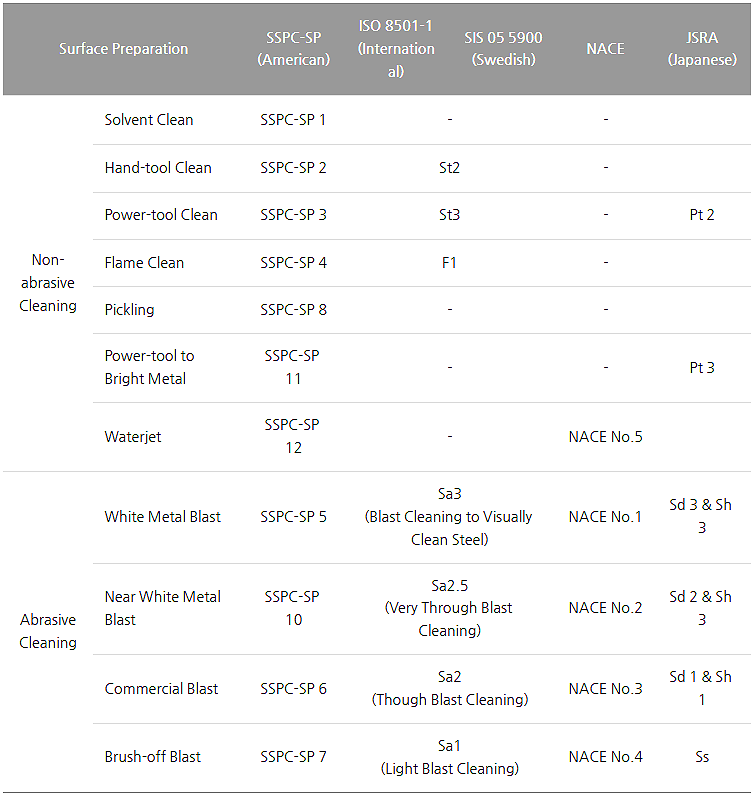Click the Abrasive Cleaning category cell
The image size is (753, 796).
48,631
